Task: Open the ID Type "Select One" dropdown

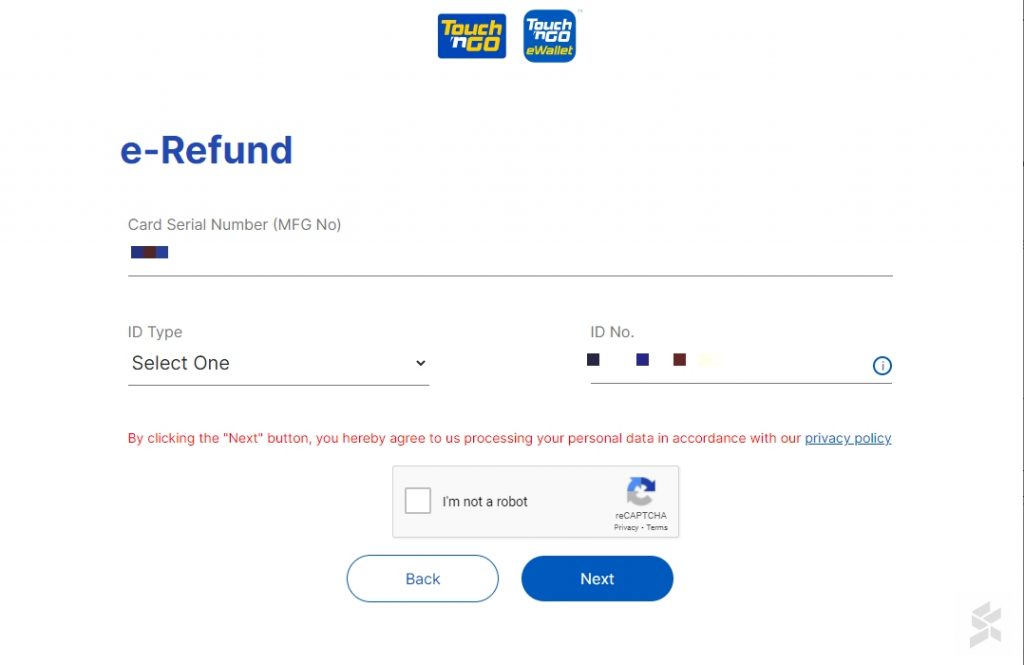Action: pyautogui.click(x=278, y=363)
